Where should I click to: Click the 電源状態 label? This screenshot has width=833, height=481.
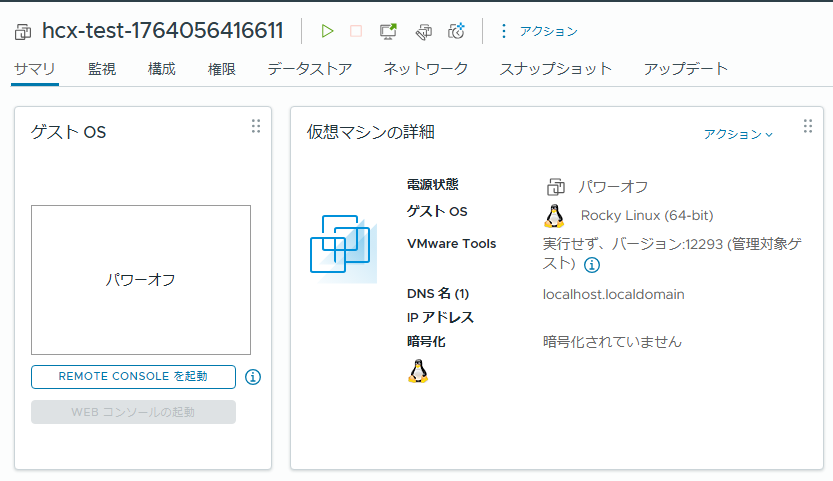pyautogui.click(x=432, y=184)
